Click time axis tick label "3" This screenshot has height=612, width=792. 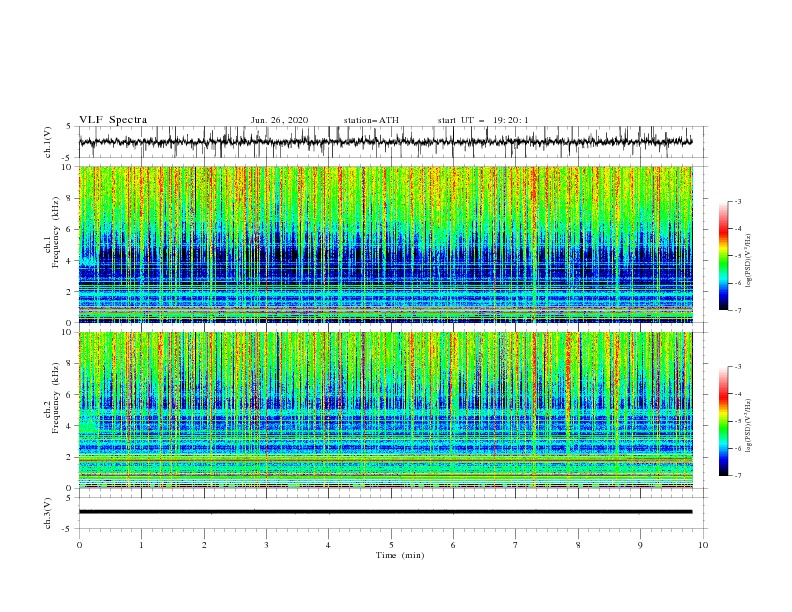point(266,545)
